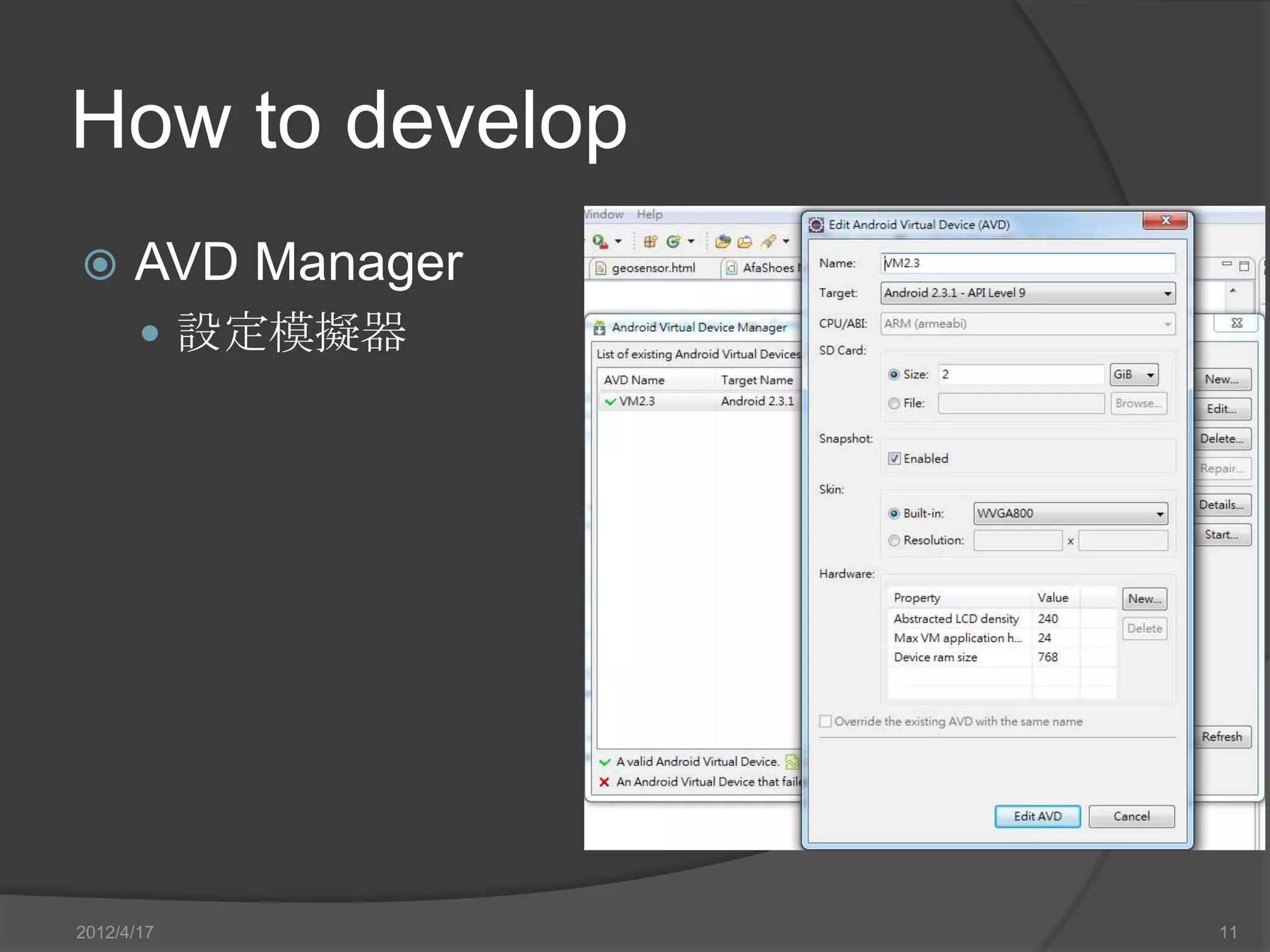Open the Search tool dropdown arrow
The height and width of the screenshot is (952, 1270).
(x=786, y=242)
